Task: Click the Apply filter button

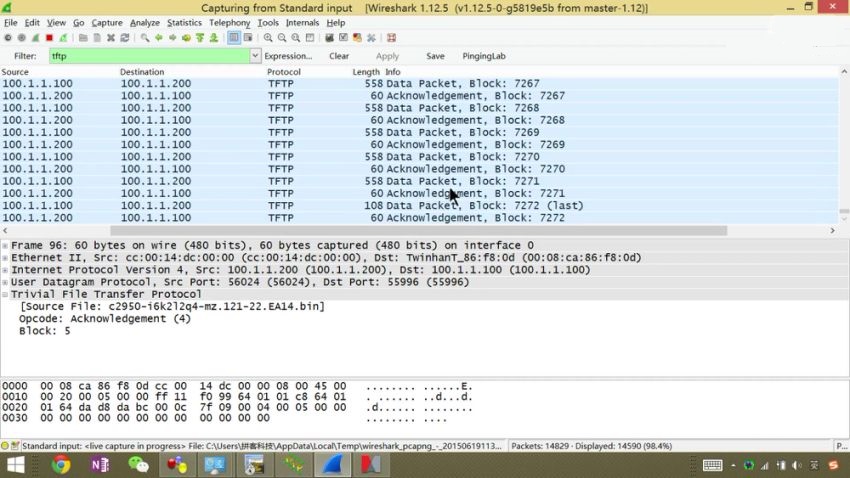Action: click(x=387, y=56)
